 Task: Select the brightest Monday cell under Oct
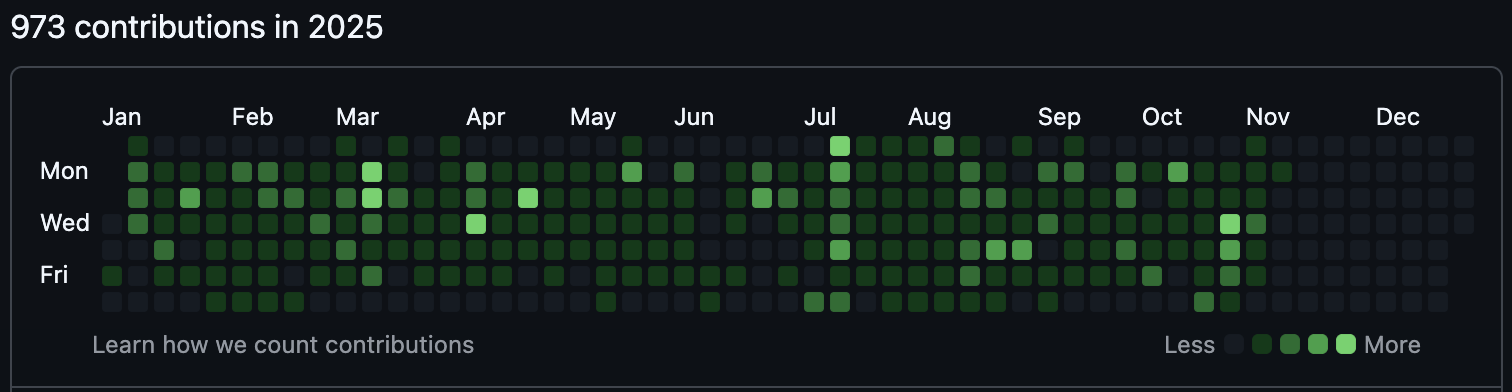(x=1178, y=172)
